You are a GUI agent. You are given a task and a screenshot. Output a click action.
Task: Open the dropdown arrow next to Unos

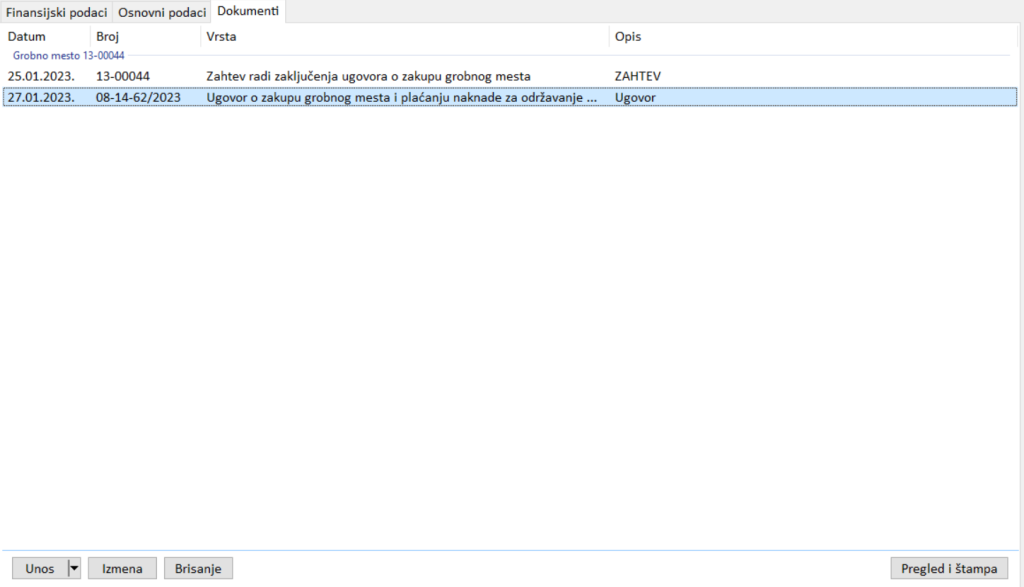coord(73,568)
